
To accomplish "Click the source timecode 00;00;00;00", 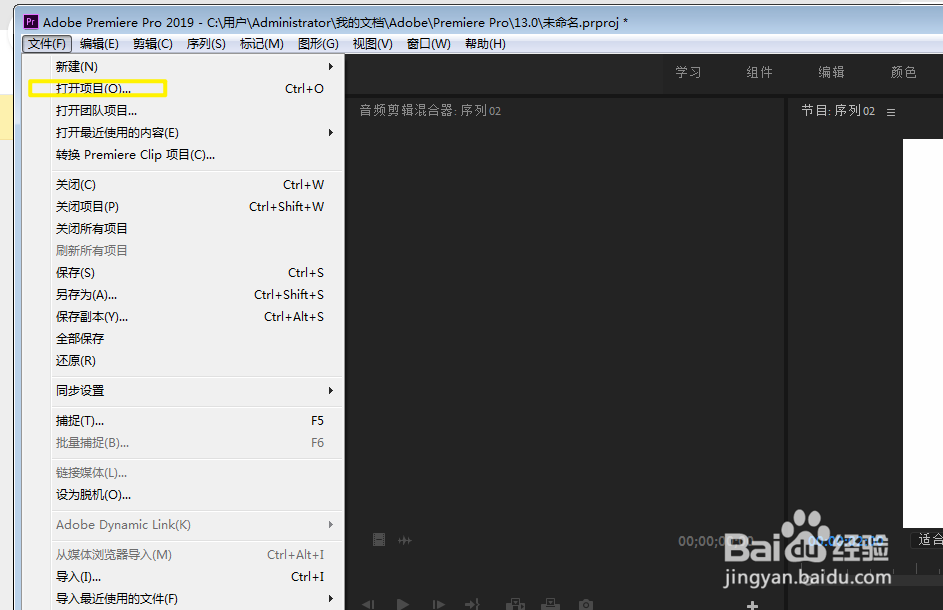I will 716,541.
